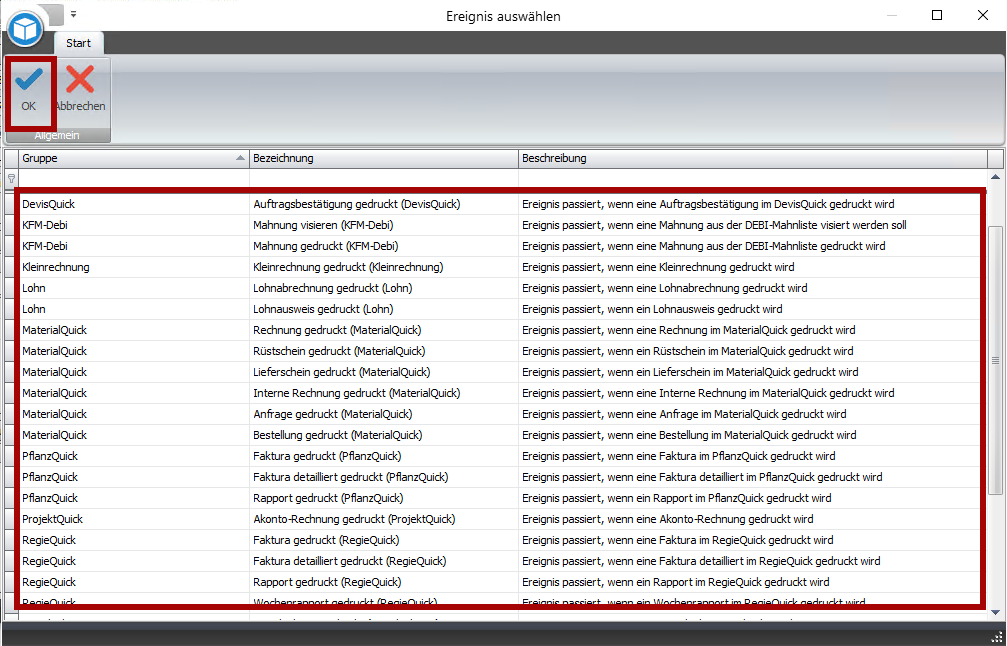Select row Bestellung gedruckt (MaterialQuick)
This screenshot has height=646, width=1007.
click(500, 435)
